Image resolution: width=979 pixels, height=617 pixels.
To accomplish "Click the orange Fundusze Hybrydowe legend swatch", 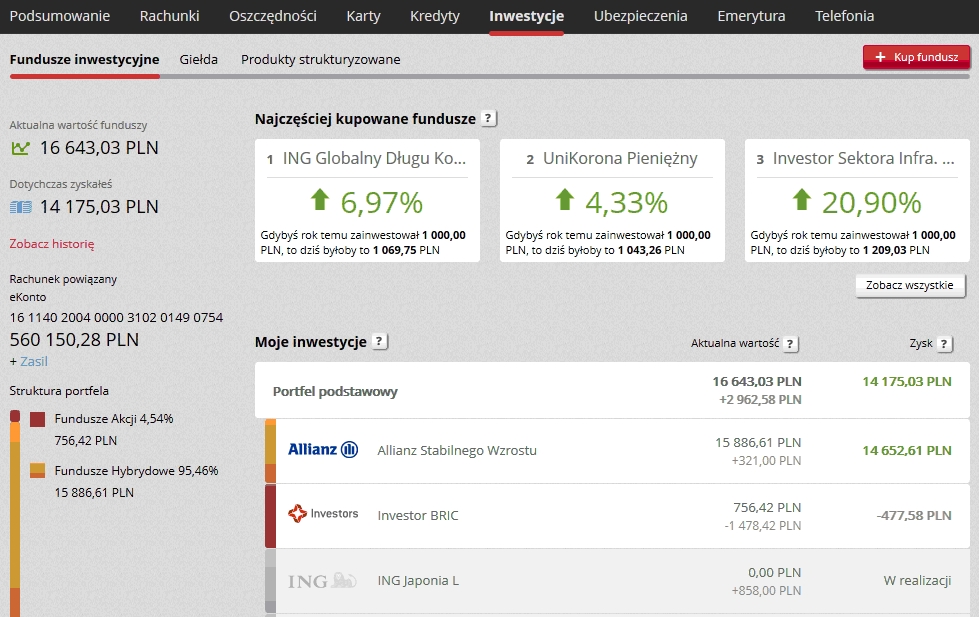I will coord(37,470).
